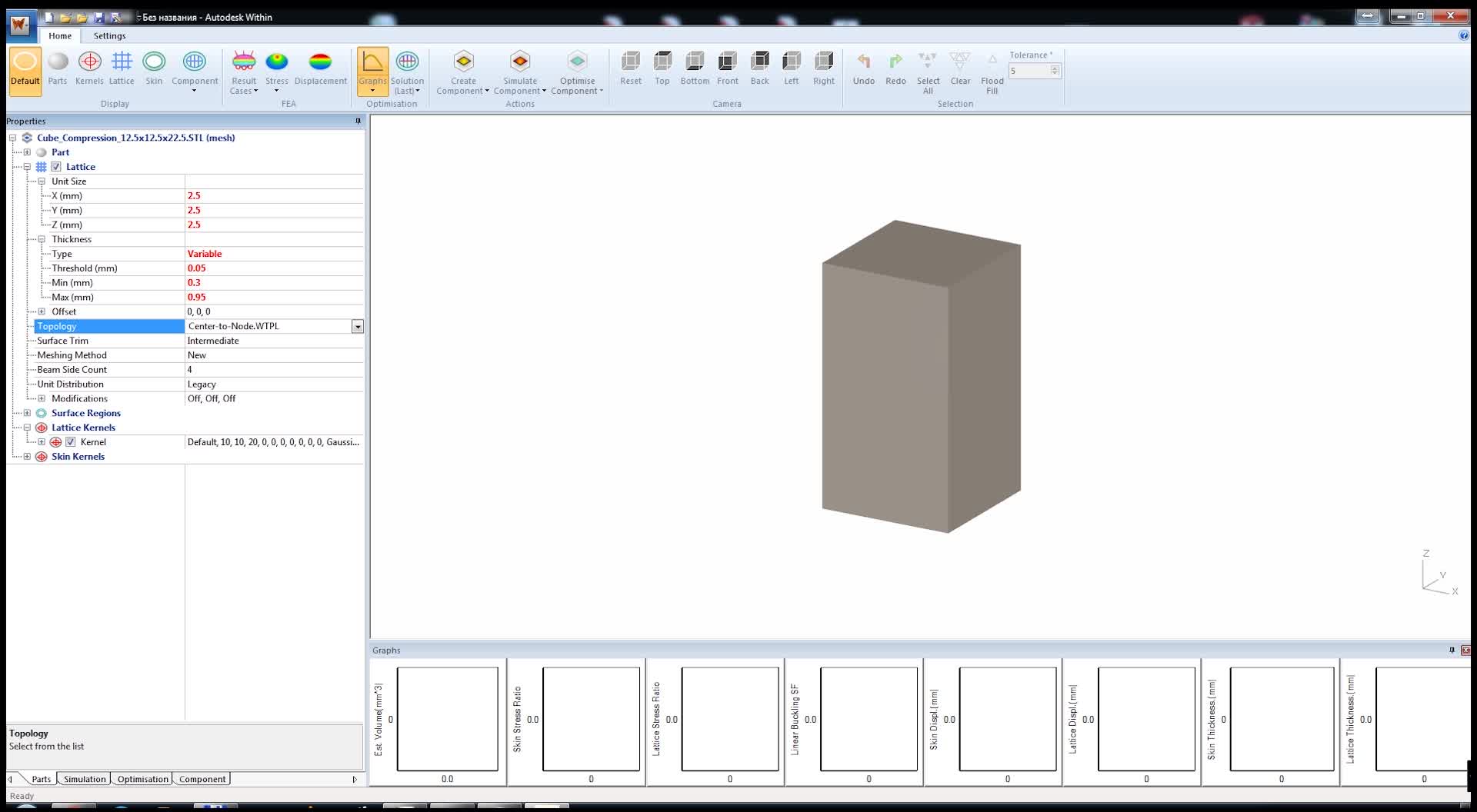The width and height of the screenshot is (1477, 812).
Task: Toggle the Lattice checkbox
Action: pyautogui.click(x=56, y=167)
